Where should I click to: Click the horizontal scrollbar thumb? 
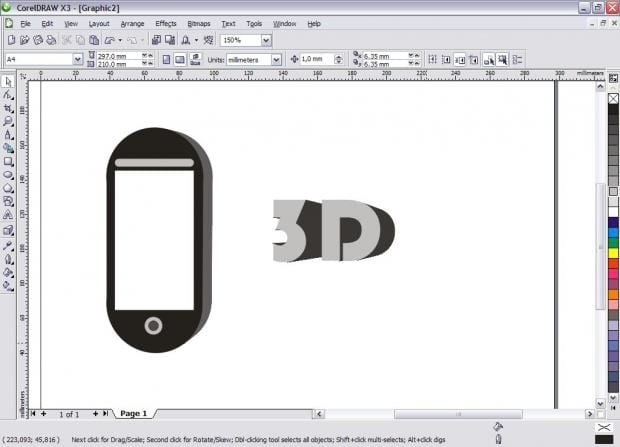point(458,414)
